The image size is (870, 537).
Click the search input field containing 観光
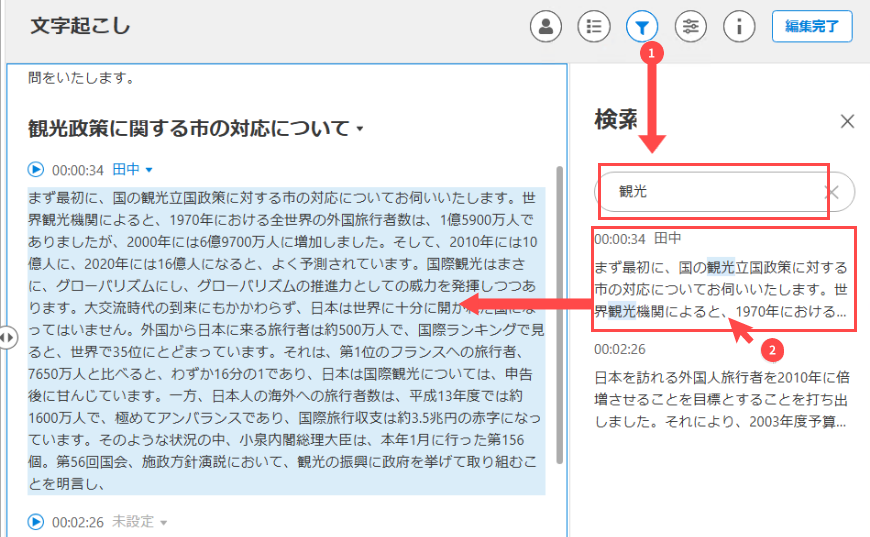(x=712, y=192)
